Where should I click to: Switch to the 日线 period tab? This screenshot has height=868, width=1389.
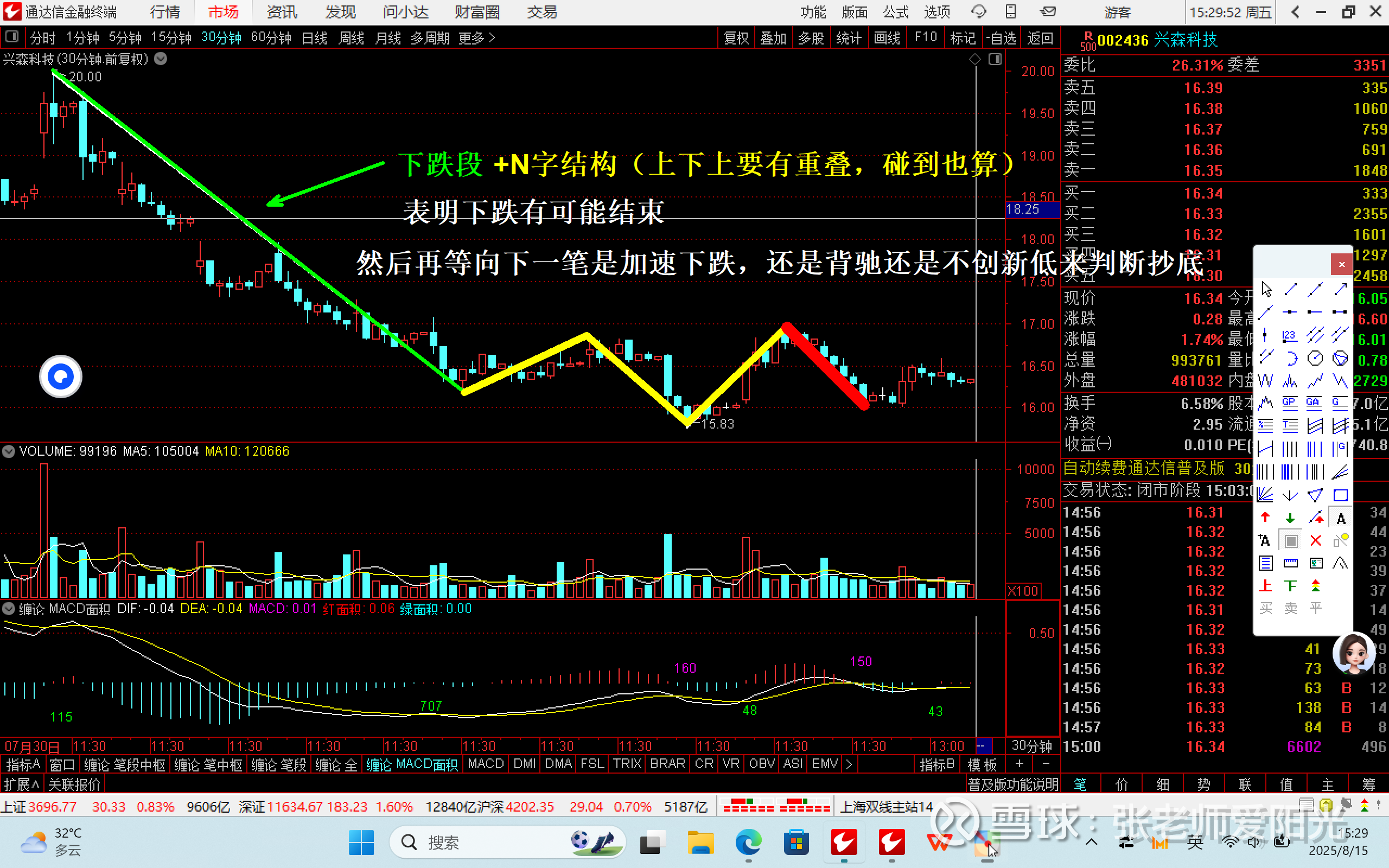tap(314, 38)
